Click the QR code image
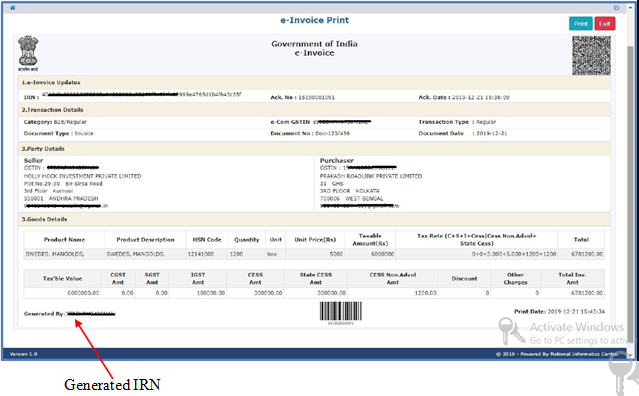This screenshot has width=639, height=396. click(x=591, y=55)
